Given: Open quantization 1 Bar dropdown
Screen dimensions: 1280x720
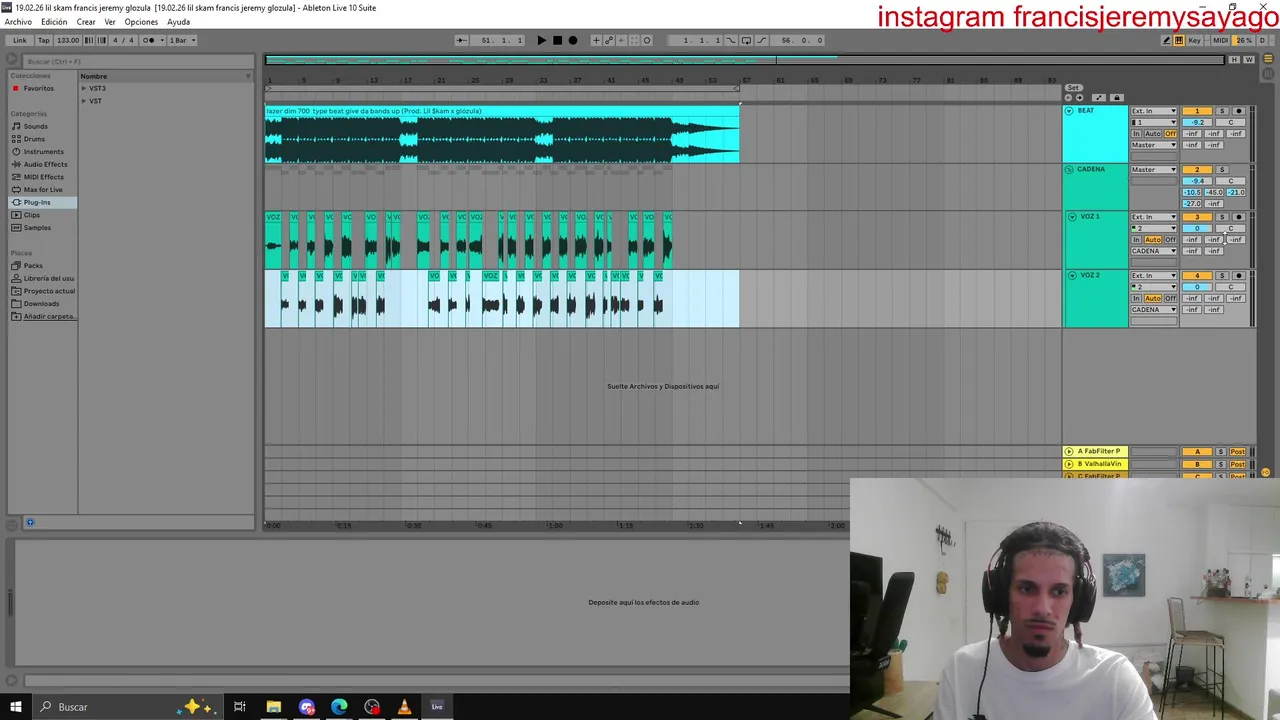Looking at the screenshot, I should tap(182, 40).
